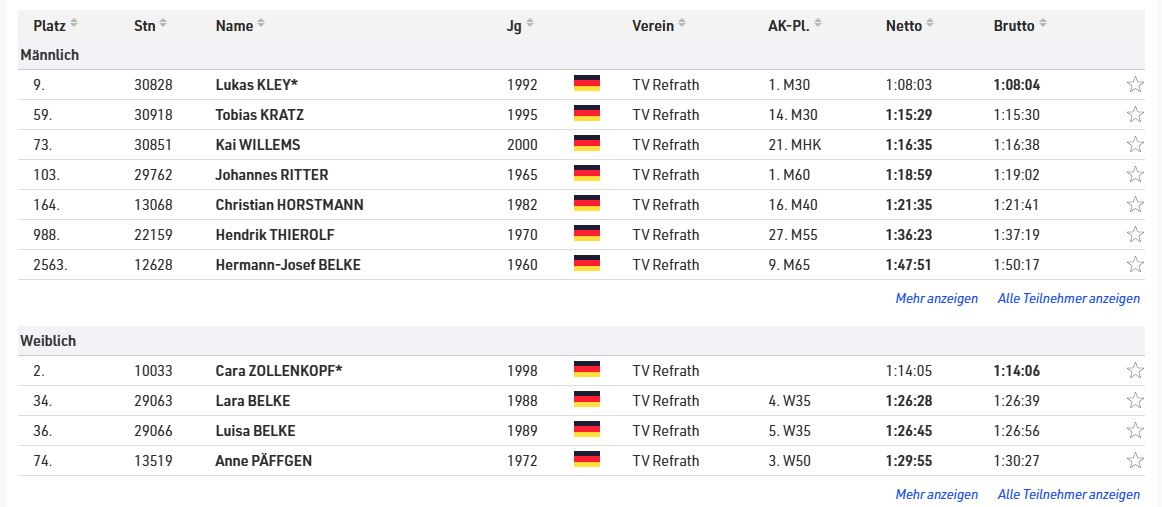Toggle star on Christian HORSTMANN row
Image resolution: width=1162 pixels, height=507 pixels.
pyautogui.click(x=1135, y=205)
